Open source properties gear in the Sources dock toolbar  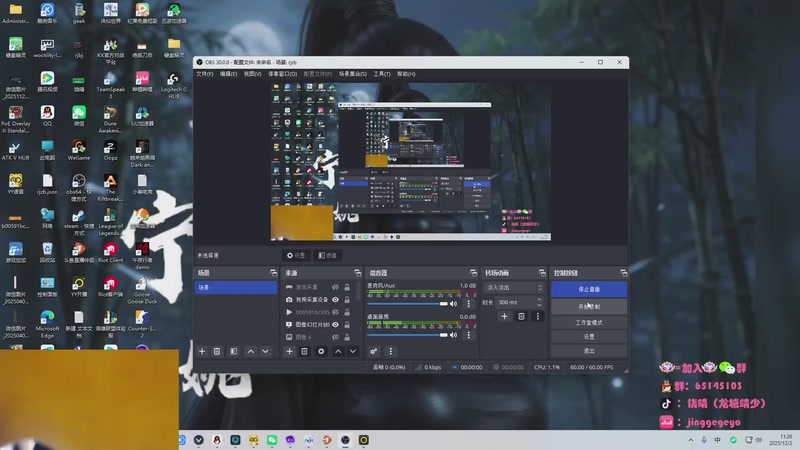[321, 352]
